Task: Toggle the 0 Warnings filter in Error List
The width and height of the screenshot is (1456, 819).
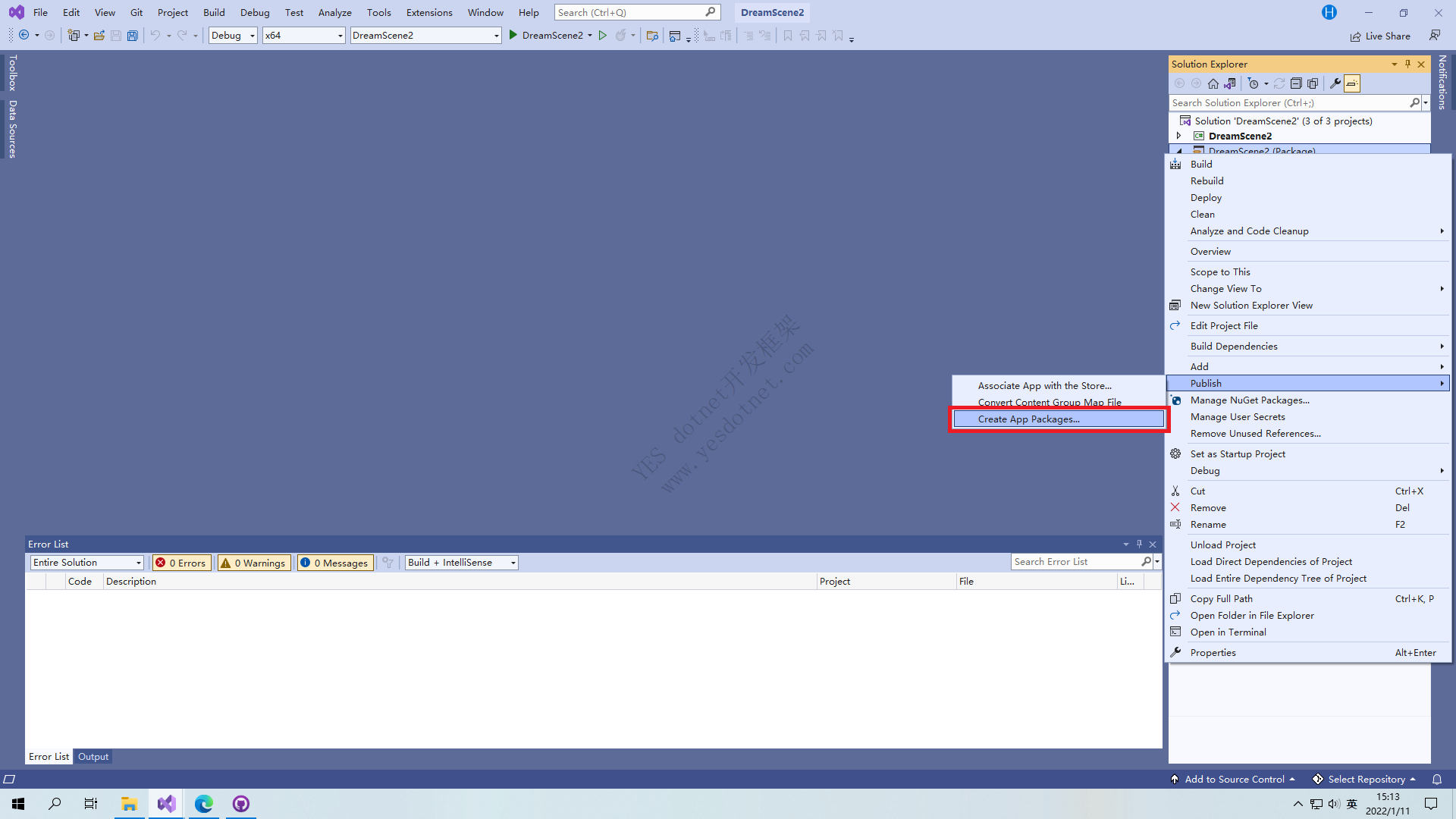Action: (x=254, y=563)
